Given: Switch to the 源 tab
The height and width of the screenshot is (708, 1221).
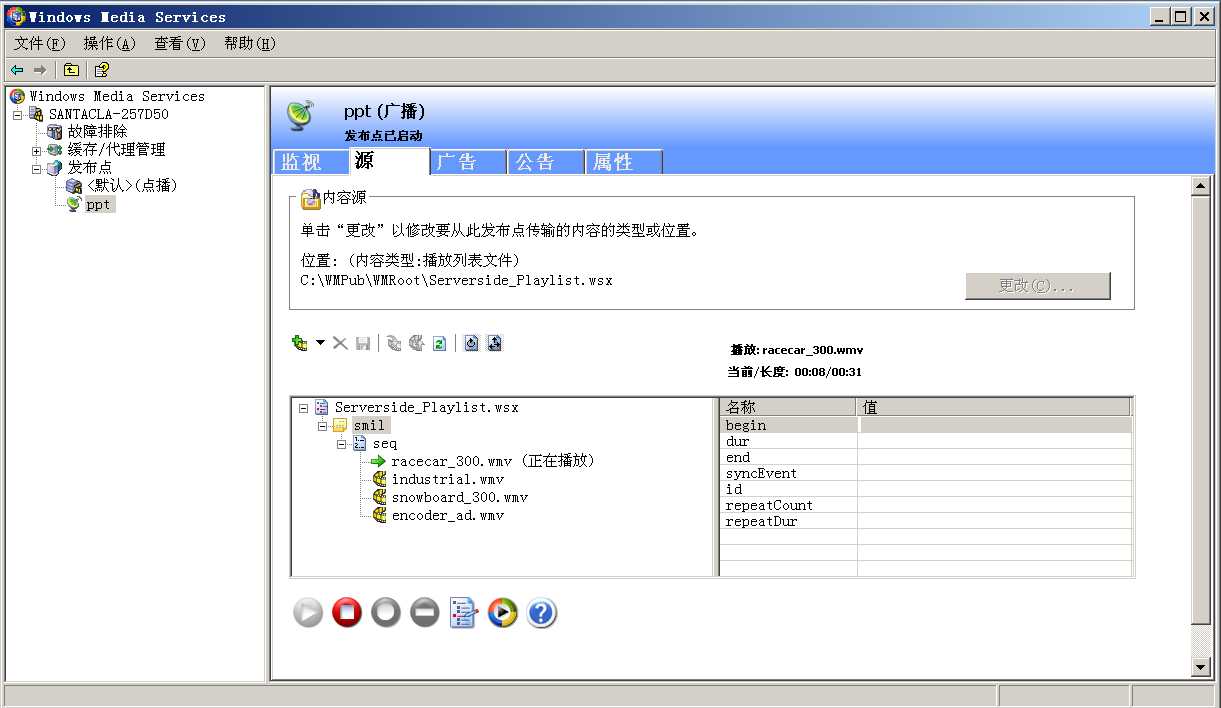Looking at the screenshot, I should click(x=389, y=161).
